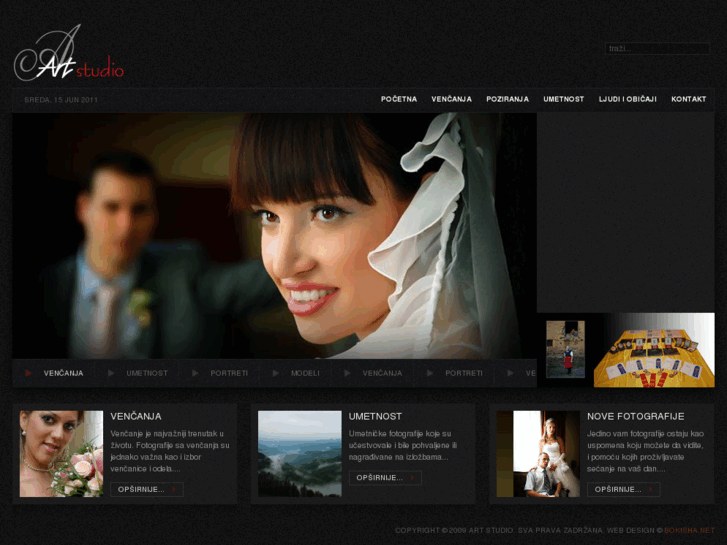Click the date text 'SREDA, 15 JUN 2011'
Screen dimensions: 727x545
pyautogui.click(x=61, y=100)
